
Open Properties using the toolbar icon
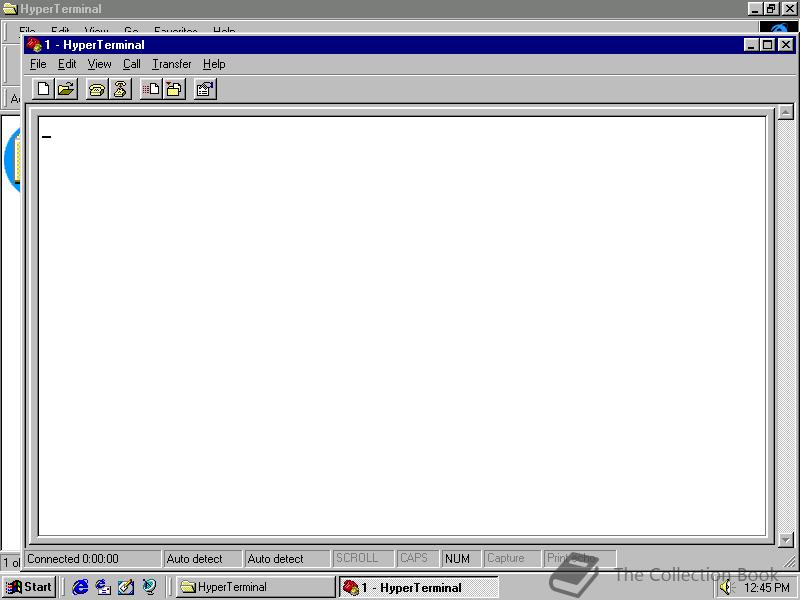coord(205,89)
